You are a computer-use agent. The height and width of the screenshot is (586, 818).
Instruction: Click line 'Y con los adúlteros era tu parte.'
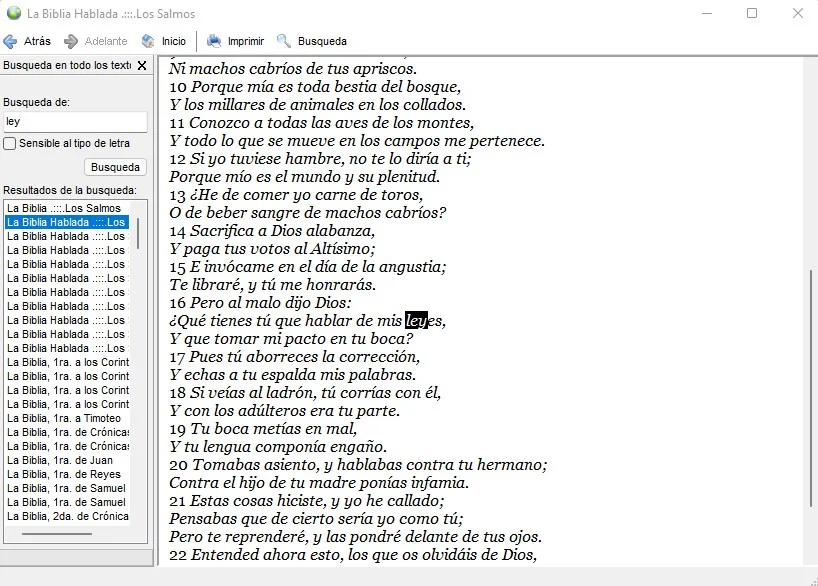284,411
